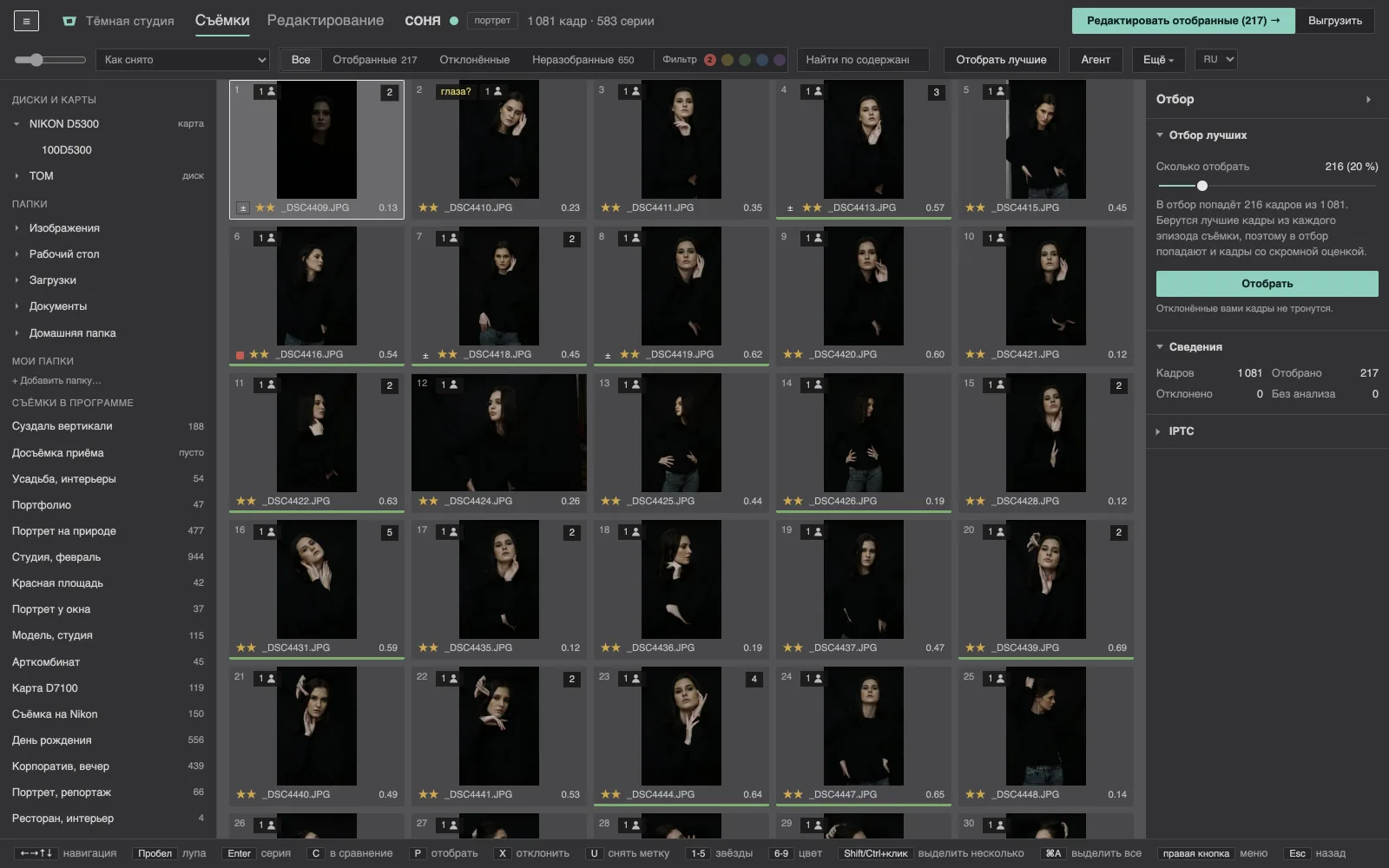Image resolution: width=1389 pixels, height=868 pixels.
Task: Click the ± icon on _DSC4419.JPG
Action: [608, 355]
